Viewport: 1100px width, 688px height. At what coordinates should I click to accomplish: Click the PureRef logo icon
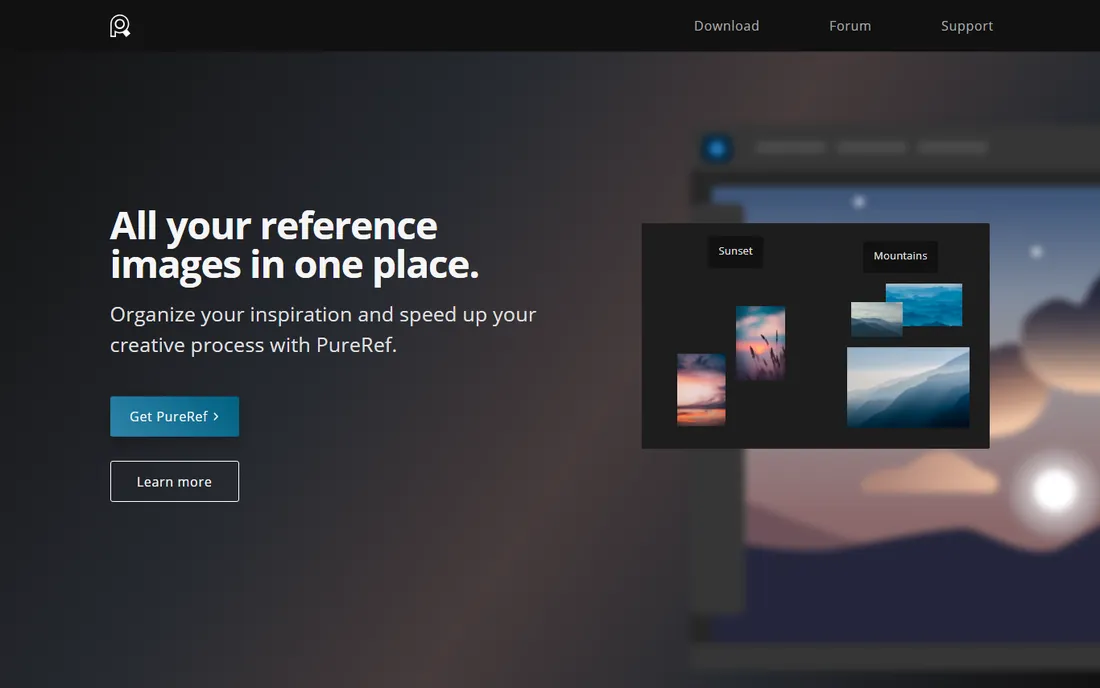120,26
